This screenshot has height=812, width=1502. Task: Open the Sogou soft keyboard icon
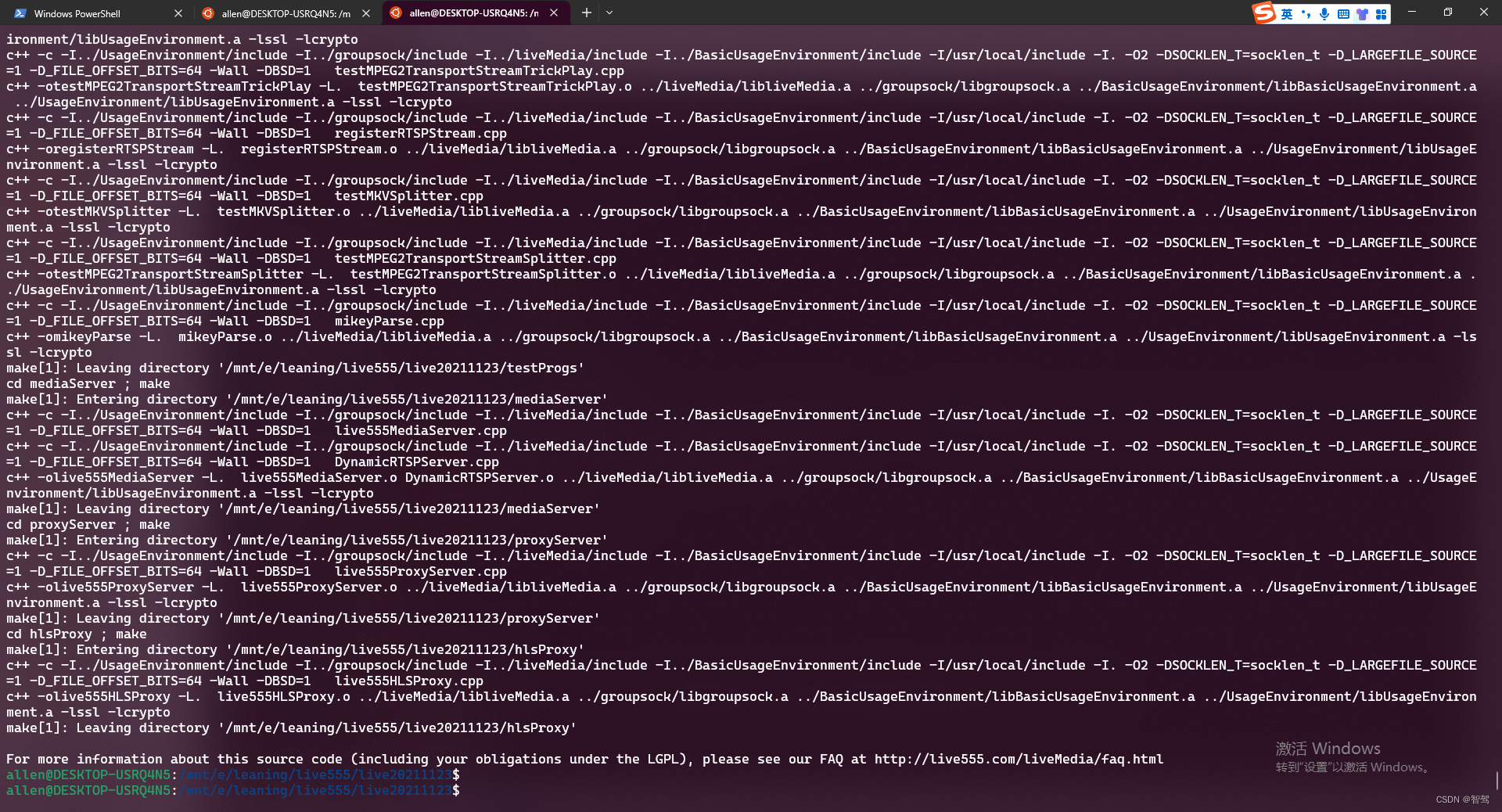[1343, 14]
